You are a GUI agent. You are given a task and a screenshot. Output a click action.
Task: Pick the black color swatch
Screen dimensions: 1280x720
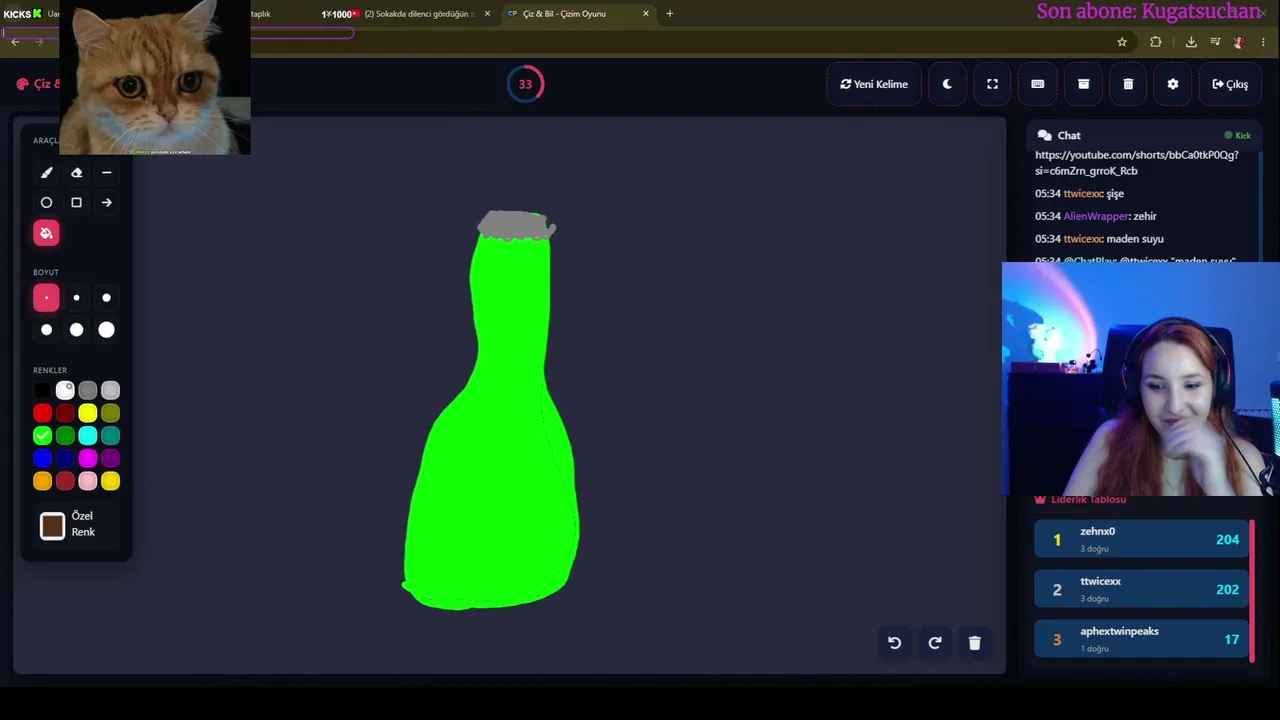click(42, 390)
